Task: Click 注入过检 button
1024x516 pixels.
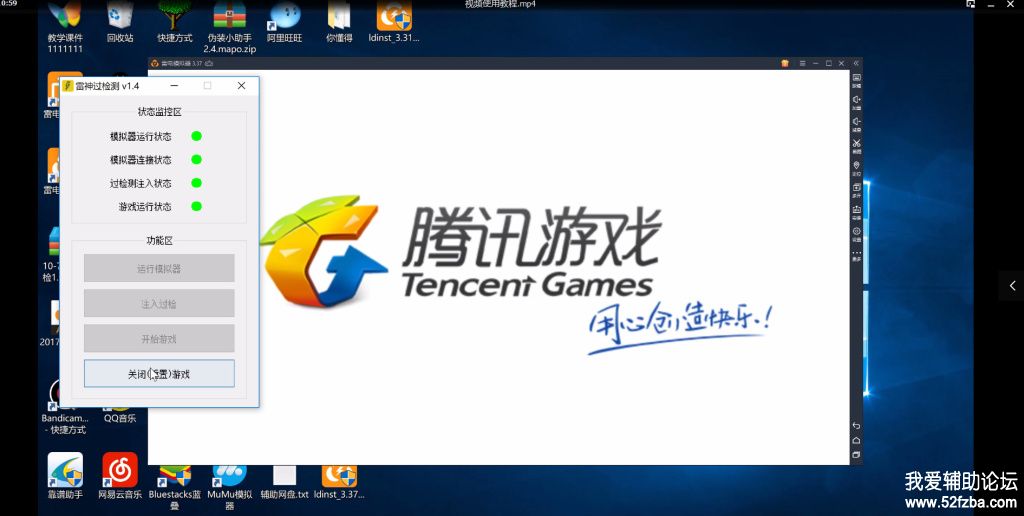Action: [x=159, y=304]
